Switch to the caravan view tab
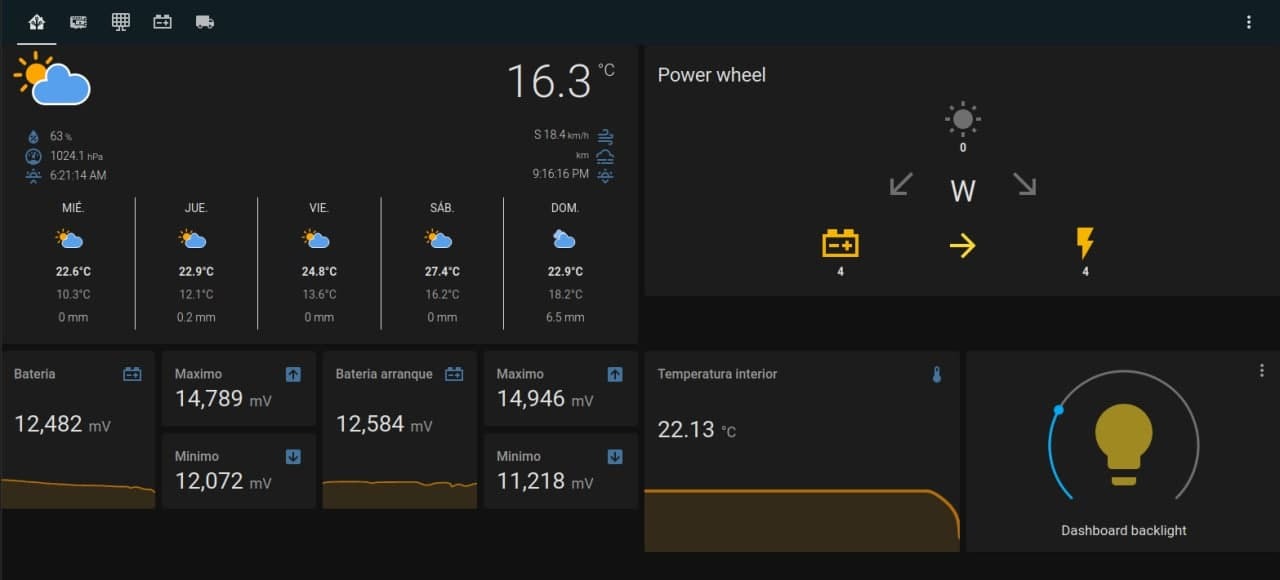 tap(78, 22)
